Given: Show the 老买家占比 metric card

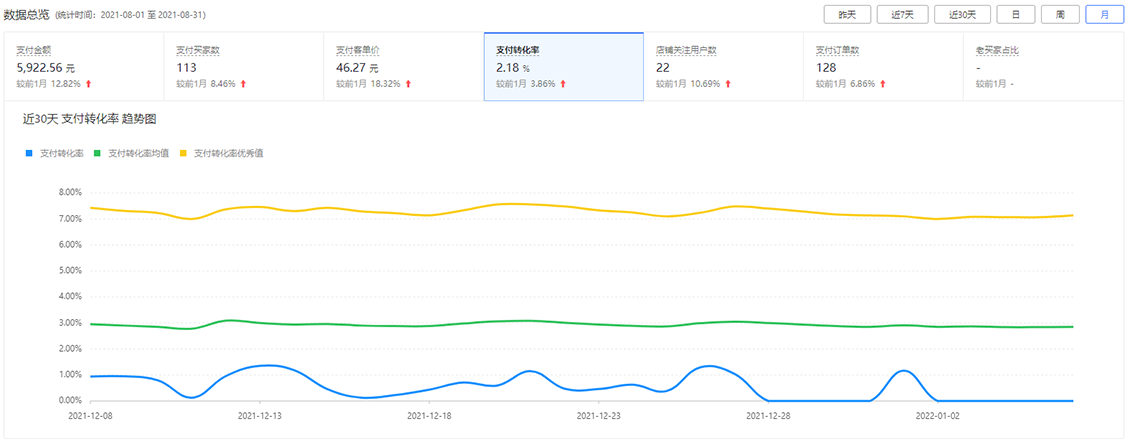Looking at the screenshot, I should pyautogui.click(x=1044, y=66).
